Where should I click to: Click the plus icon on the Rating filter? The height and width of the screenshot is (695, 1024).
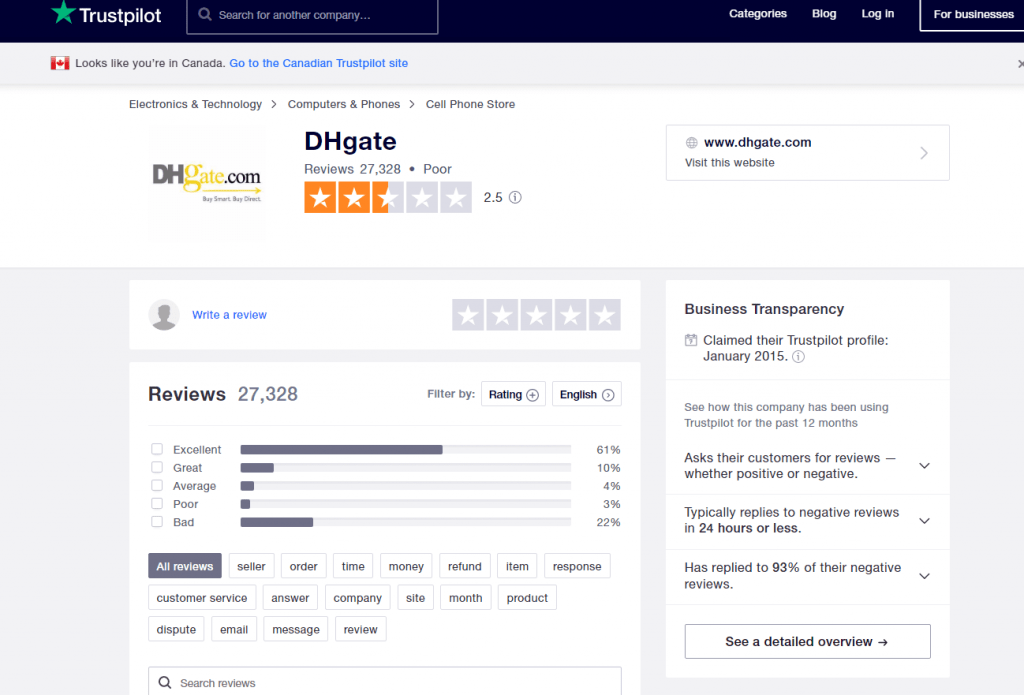click(531, 393)
